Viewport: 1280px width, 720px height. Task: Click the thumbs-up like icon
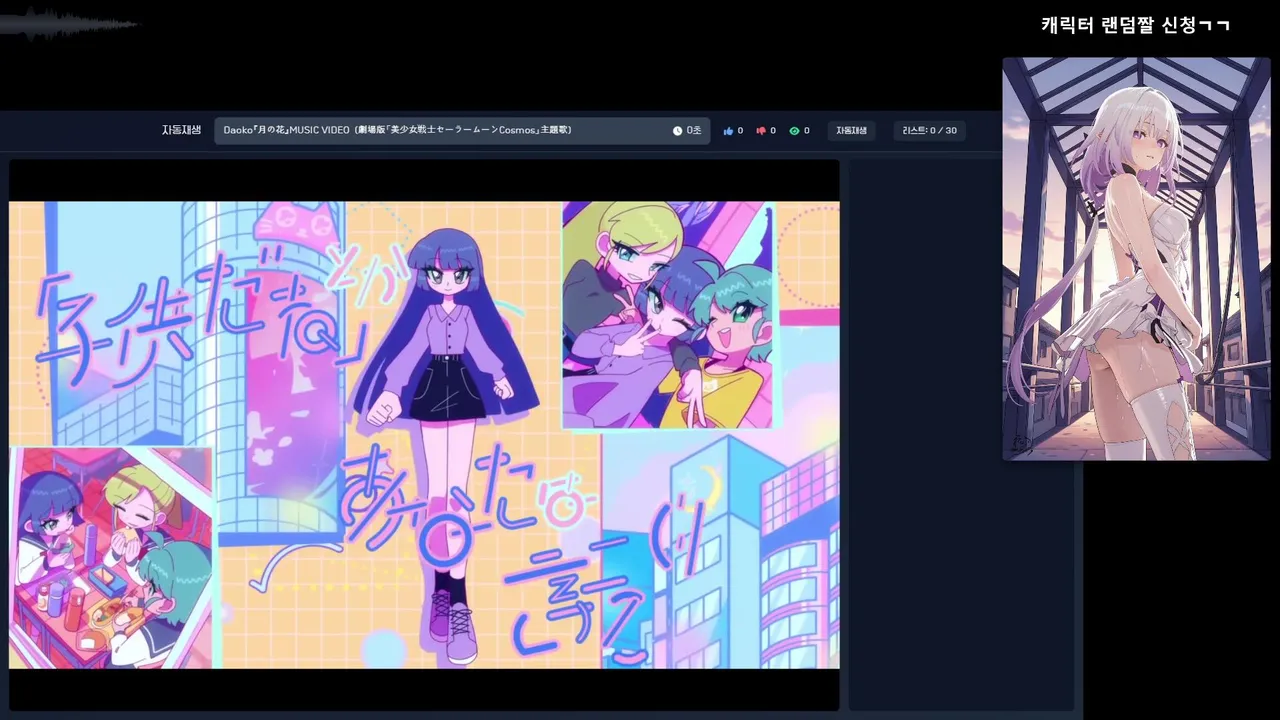click(x=728, y=131)
